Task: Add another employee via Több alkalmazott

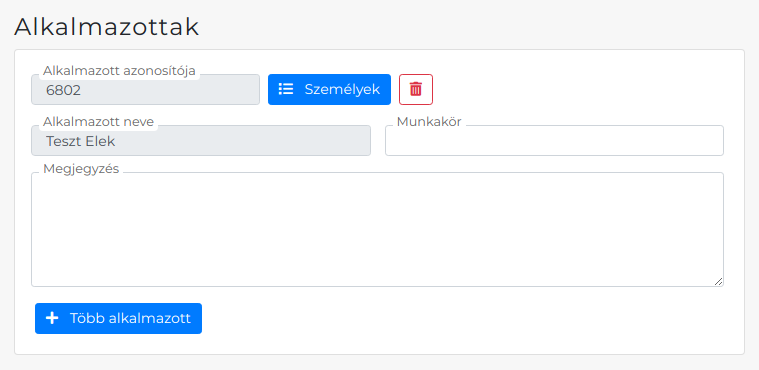Action: click(x=118, y=318)
